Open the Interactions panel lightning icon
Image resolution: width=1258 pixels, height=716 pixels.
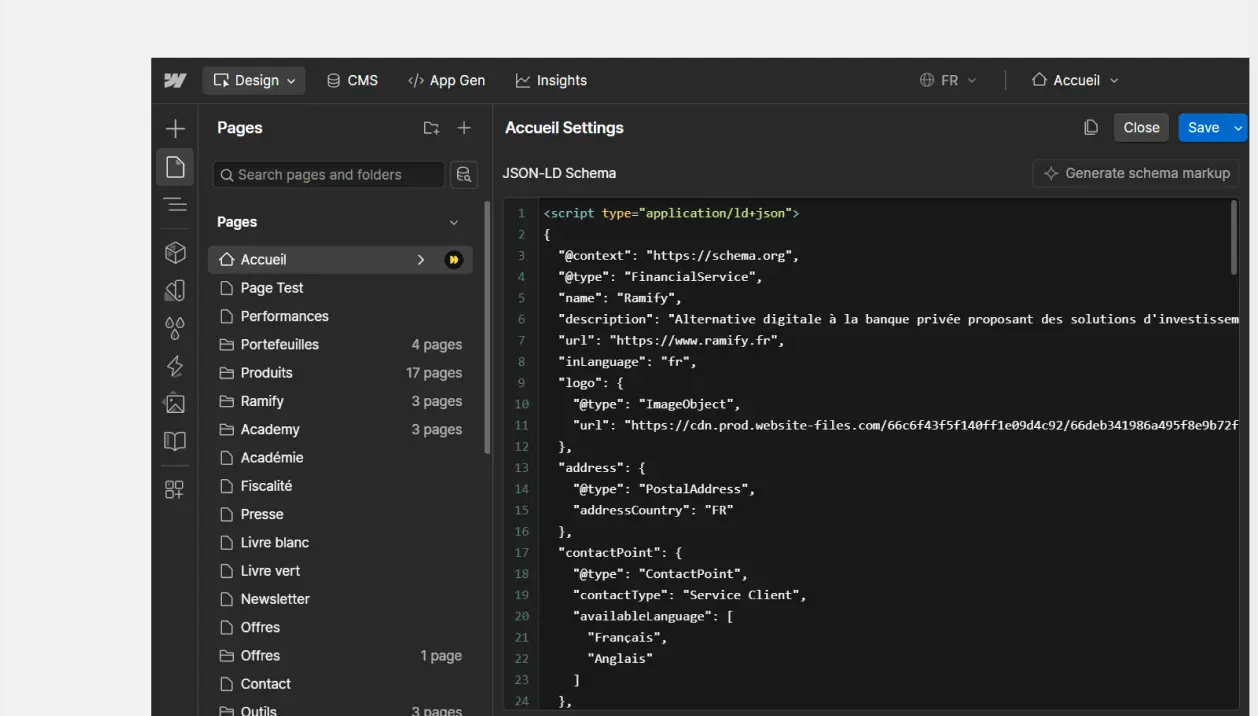click(175, 367)
